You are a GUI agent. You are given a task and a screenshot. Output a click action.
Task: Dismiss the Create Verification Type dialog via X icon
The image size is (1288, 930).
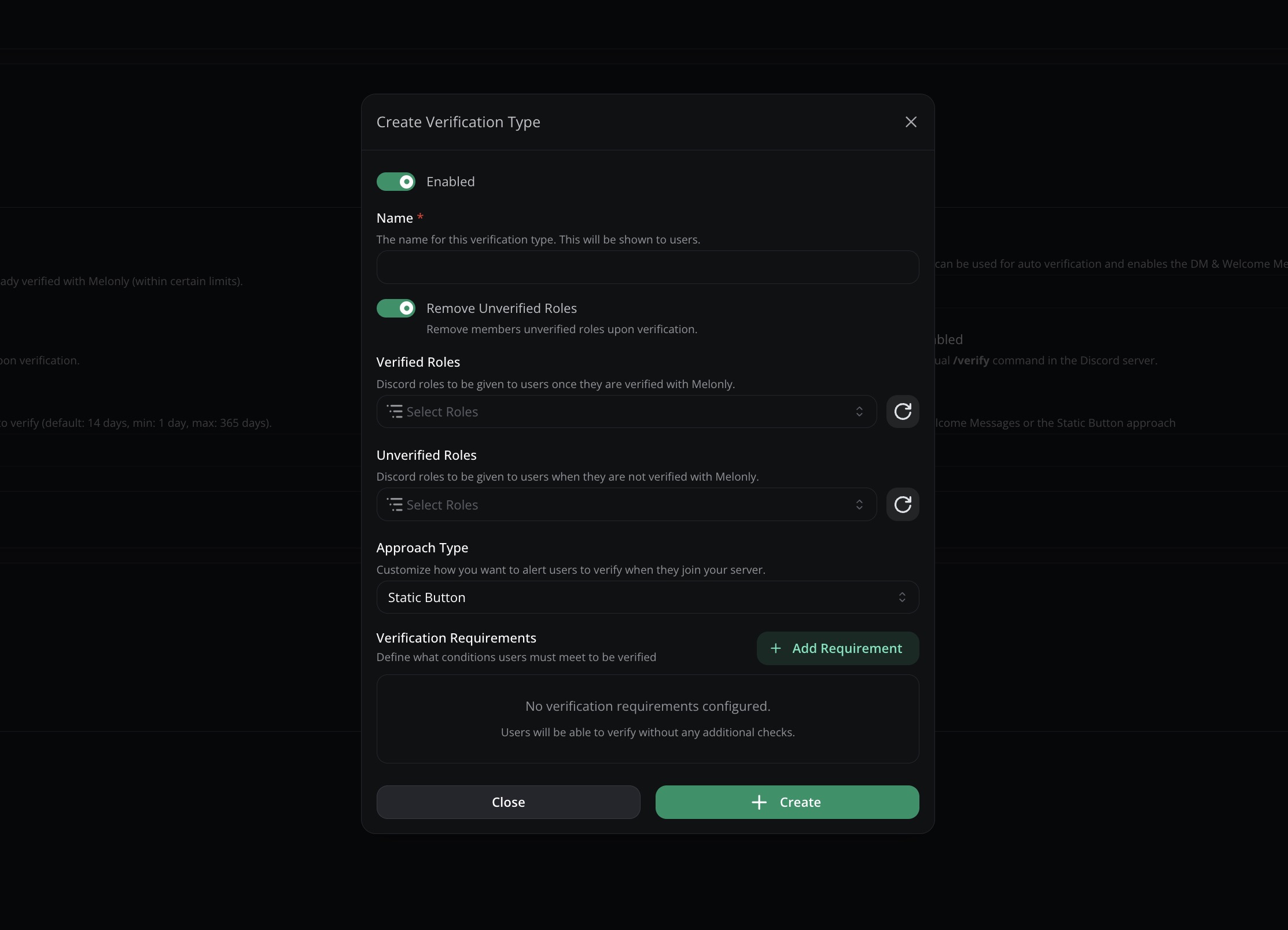click(x=911, y=122)
